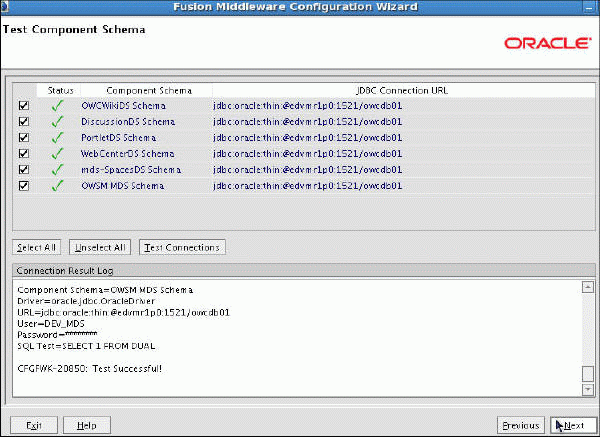Go back with the Previous button
The width and height of the screenshot is (600, 437).
tap(520, 426)
